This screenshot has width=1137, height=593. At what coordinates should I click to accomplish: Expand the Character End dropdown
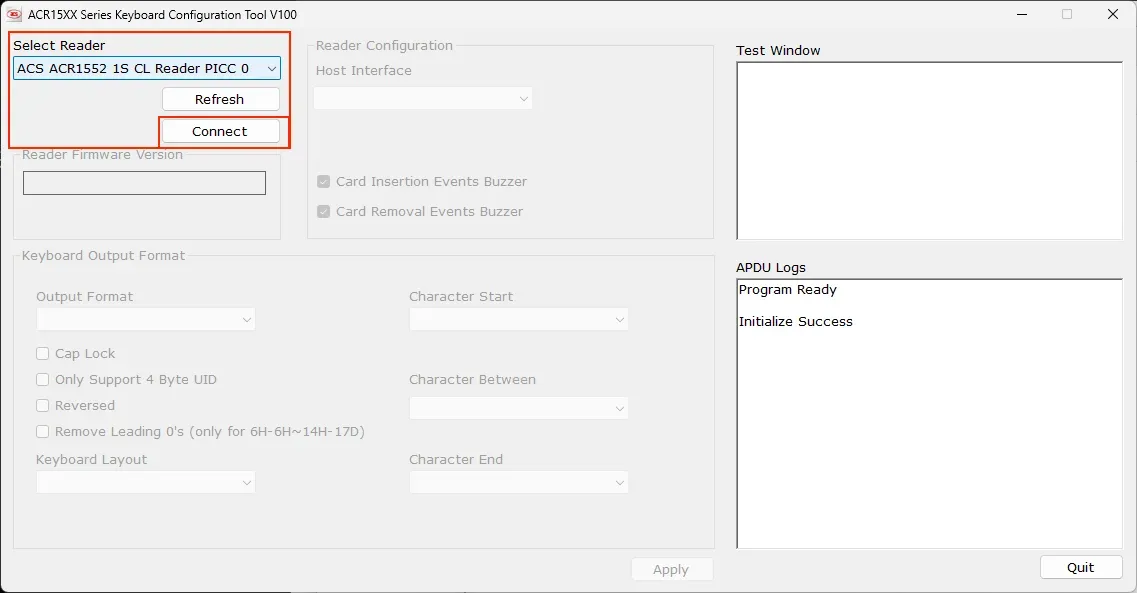point(518,482)
